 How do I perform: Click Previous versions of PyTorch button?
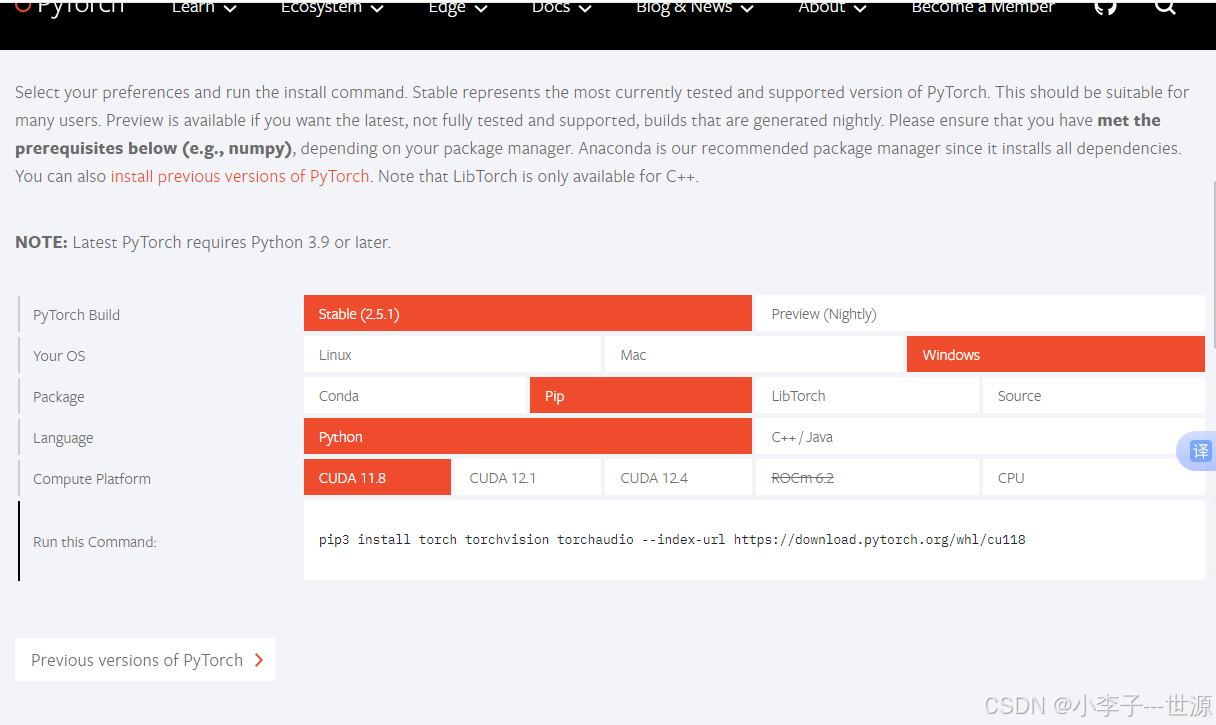tap(145, 660)
